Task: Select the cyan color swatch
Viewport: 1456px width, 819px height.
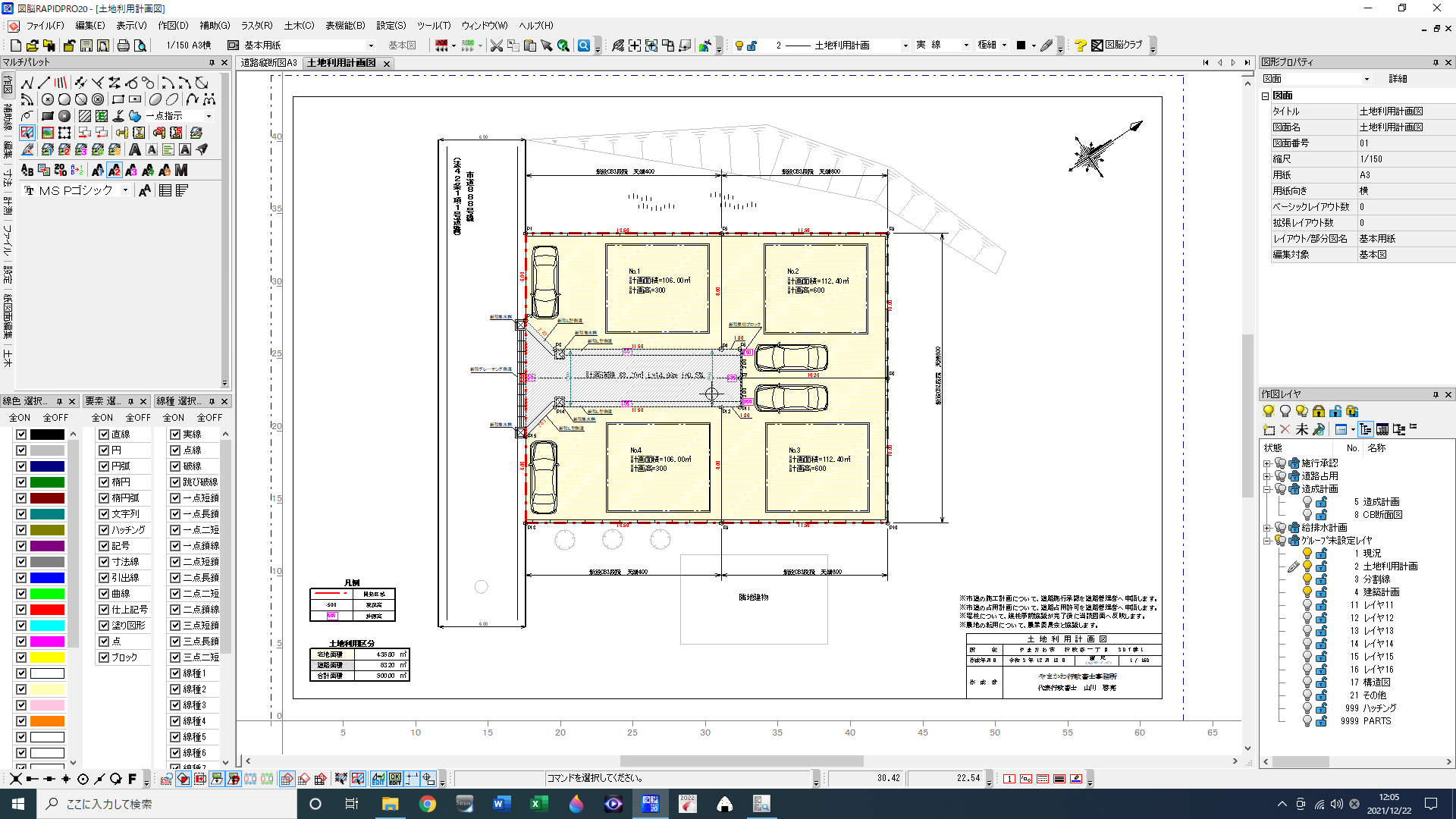Action: 47,626
